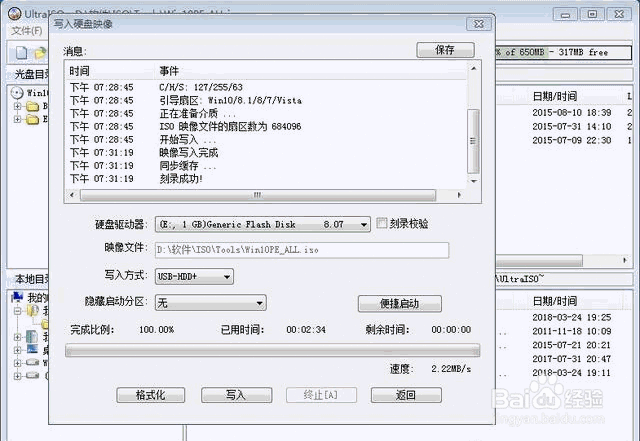Select the log row 开始写入 ...
Screen dimensions: 640x441
[266, 140]
